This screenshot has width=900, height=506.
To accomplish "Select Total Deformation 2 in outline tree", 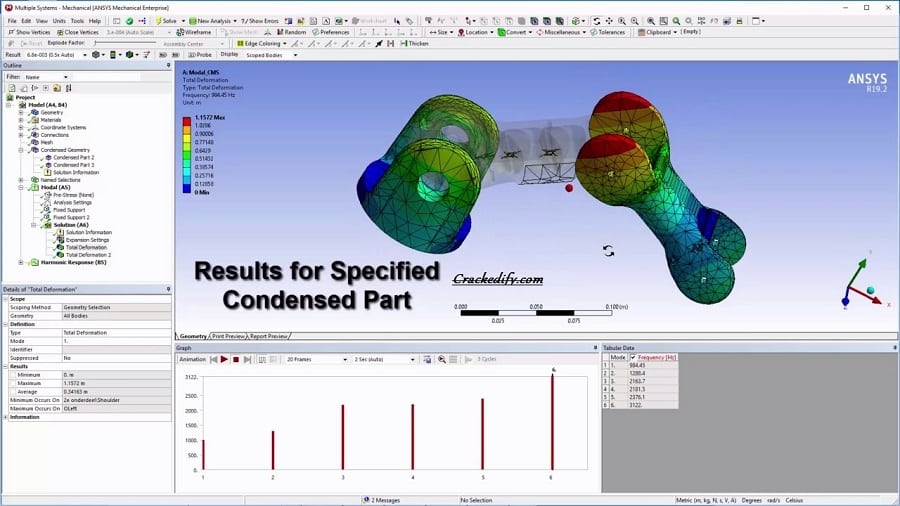I will (88, 255).
